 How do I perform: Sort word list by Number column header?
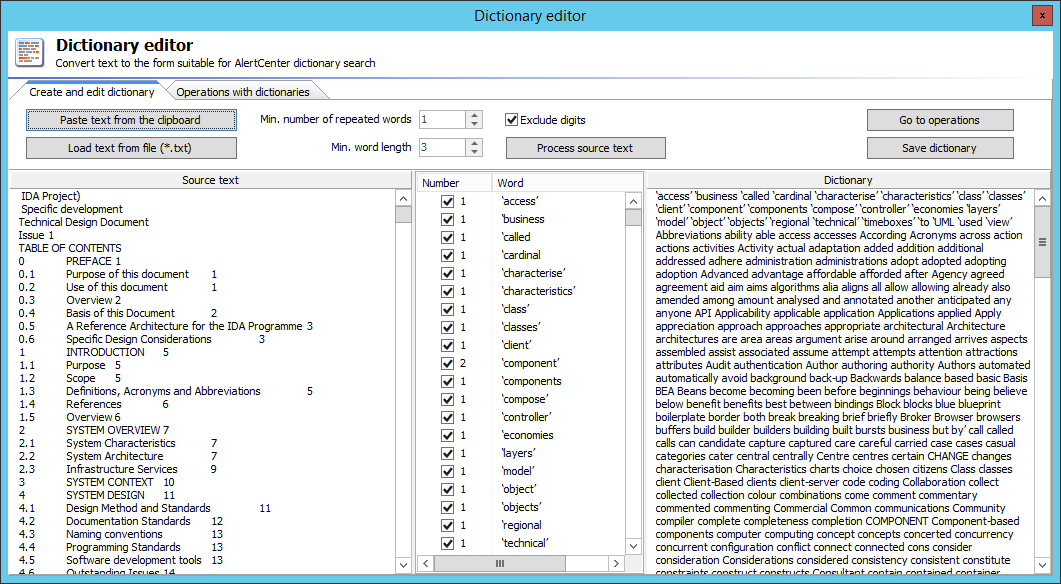tap(454, 183)
